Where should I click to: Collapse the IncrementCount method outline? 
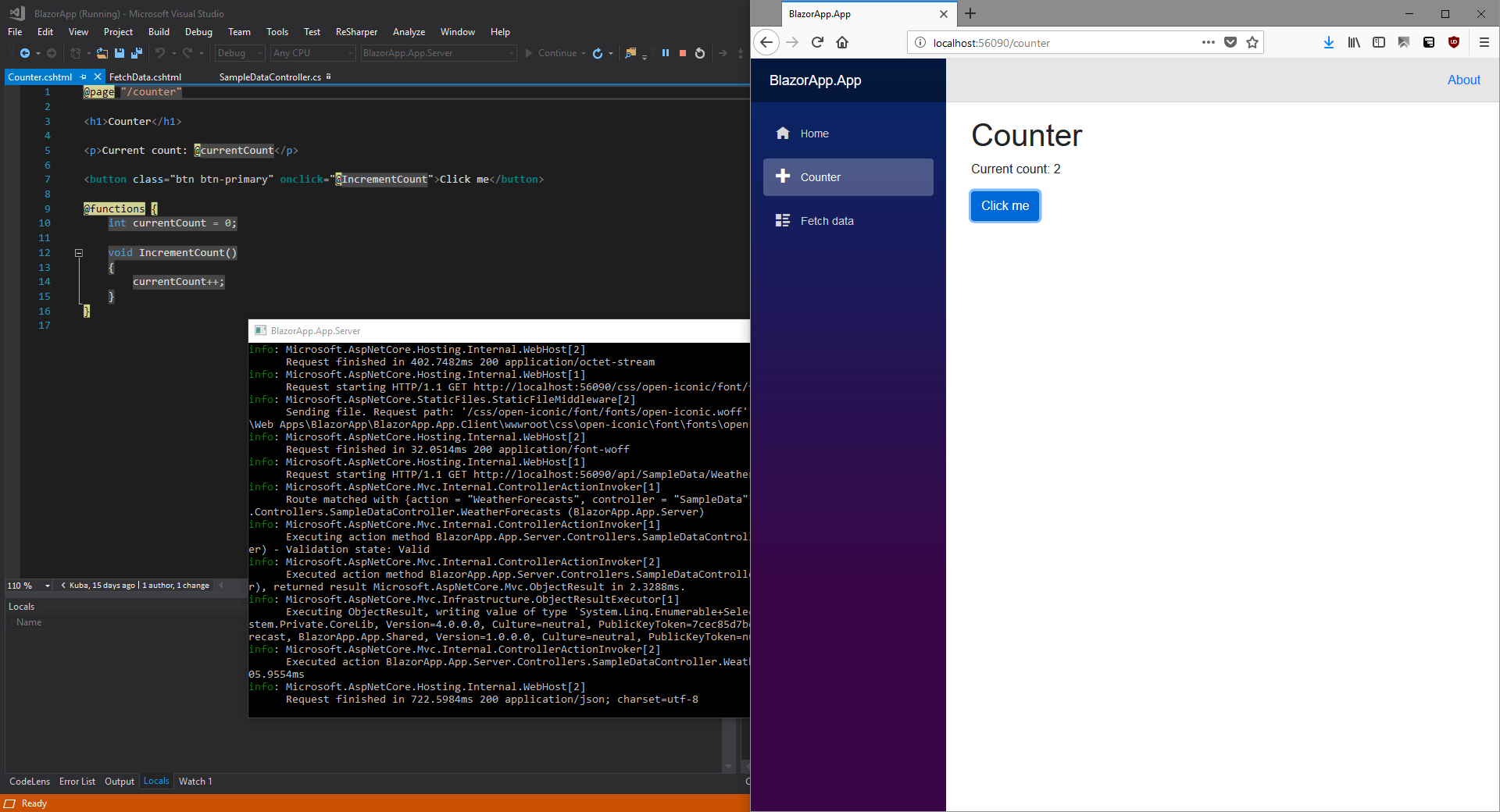coord(79,253)
